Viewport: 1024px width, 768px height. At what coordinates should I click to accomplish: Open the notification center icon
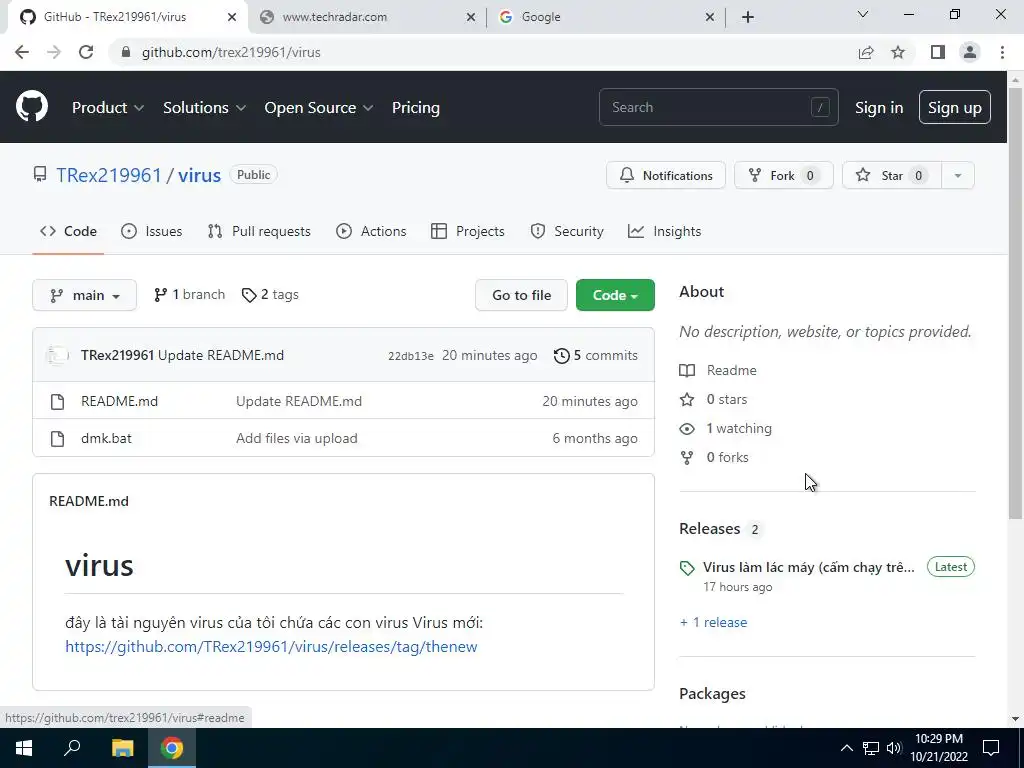(x=991, y=748)
